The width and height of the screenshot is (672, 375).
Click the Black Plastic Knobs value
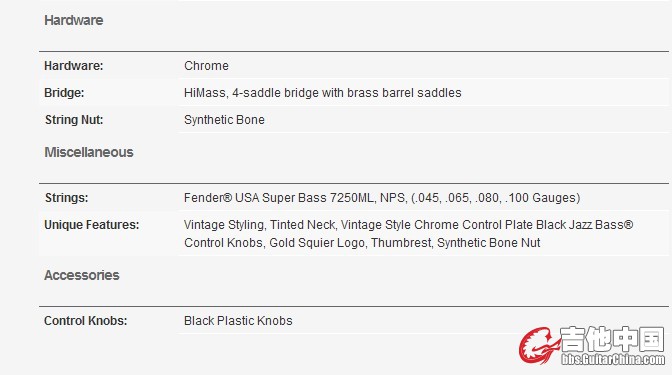coord(238,321)
